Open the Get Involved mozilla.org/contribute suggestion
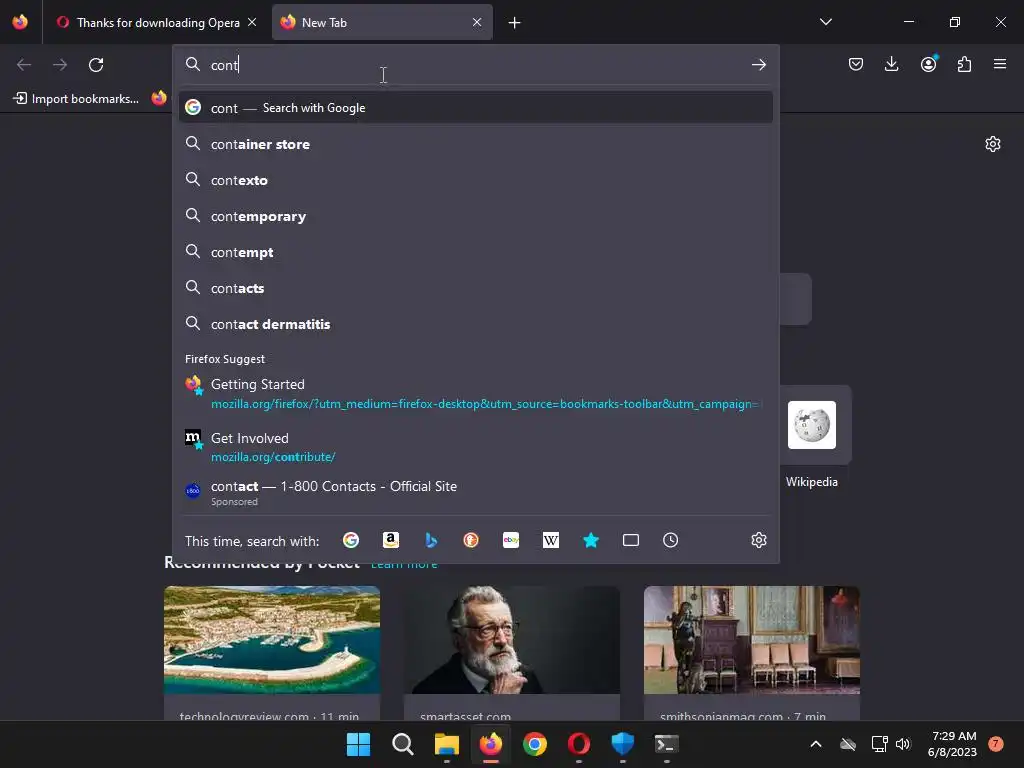The height and width of the screenshot is (768, 1024). 475,447
